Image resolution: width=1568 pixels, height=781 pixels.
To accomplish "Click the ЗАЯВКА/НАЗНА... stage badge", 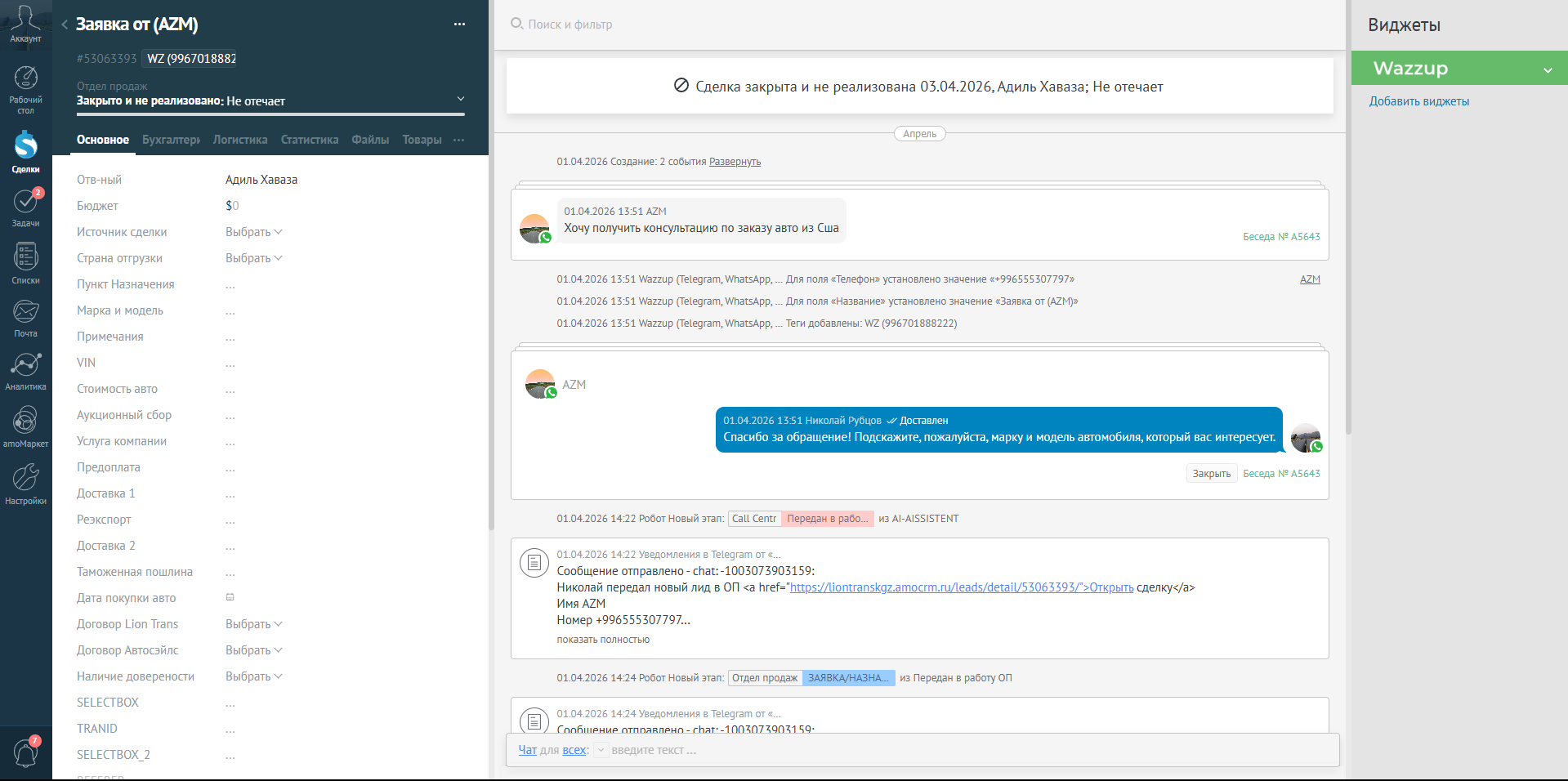I will click(848, 678).
